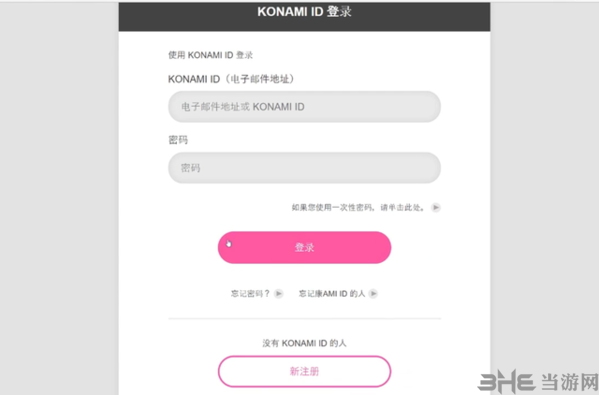Click the 使用 KONAMI ID 登录 instruction text

coord(210,55)
